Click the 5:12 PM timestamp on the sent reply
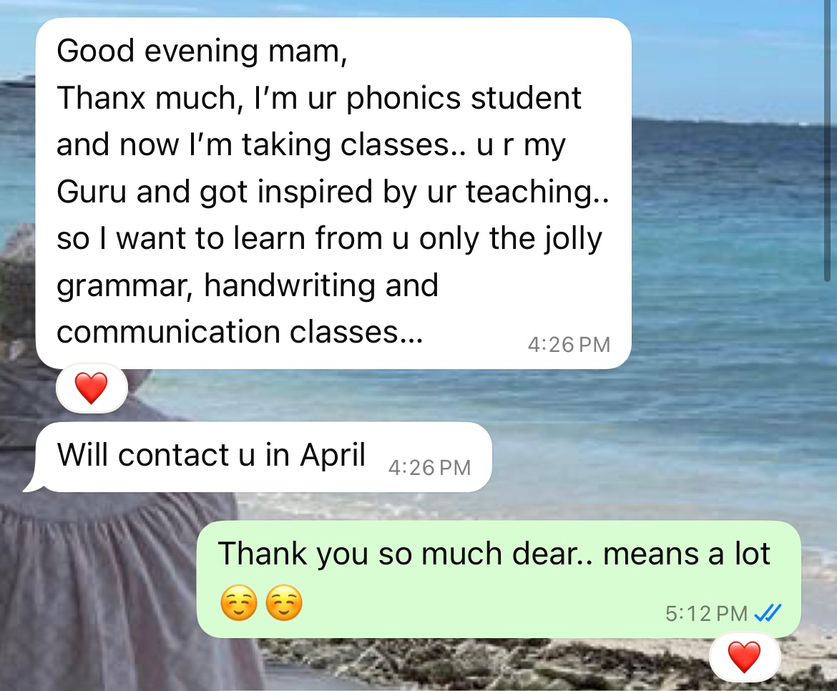Screen dimensions: 837x691 click(706, 614)
